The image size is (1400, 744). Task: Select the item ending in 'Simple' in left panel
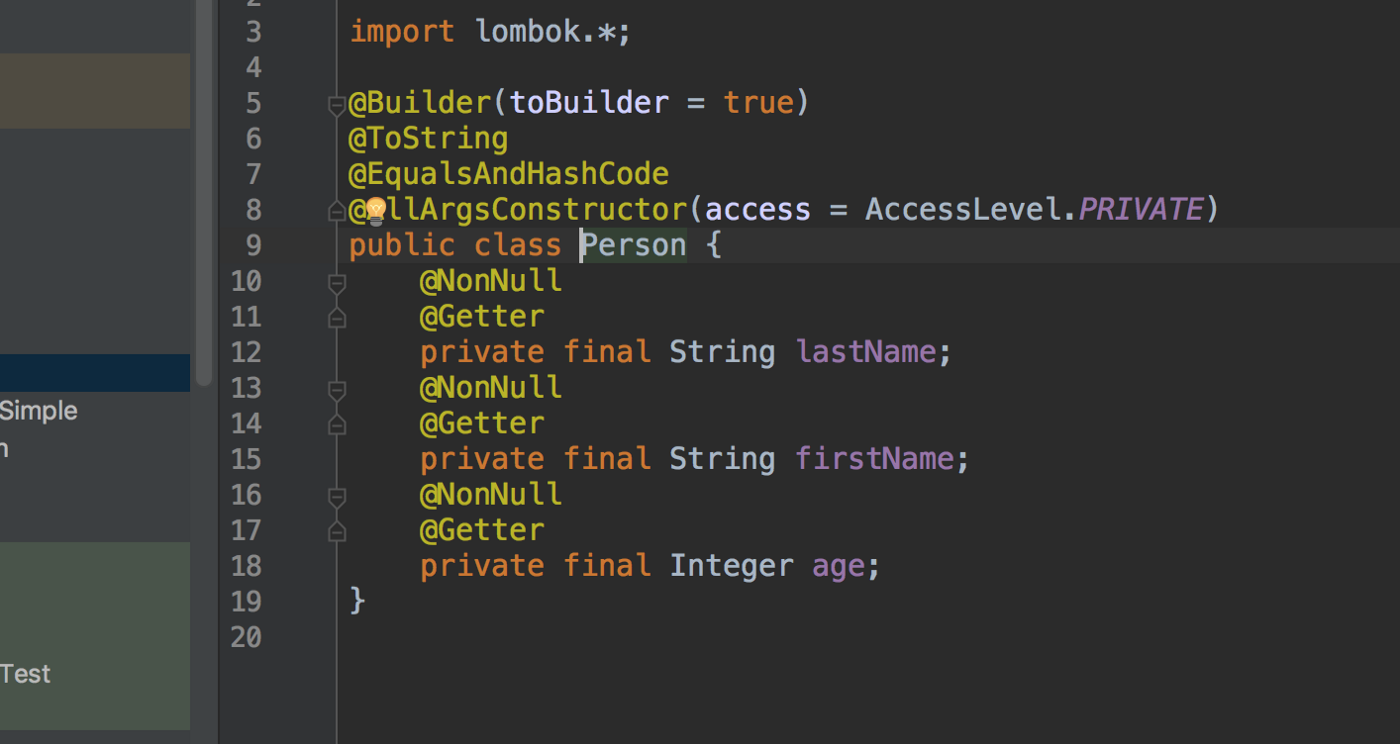click(39, 411)
